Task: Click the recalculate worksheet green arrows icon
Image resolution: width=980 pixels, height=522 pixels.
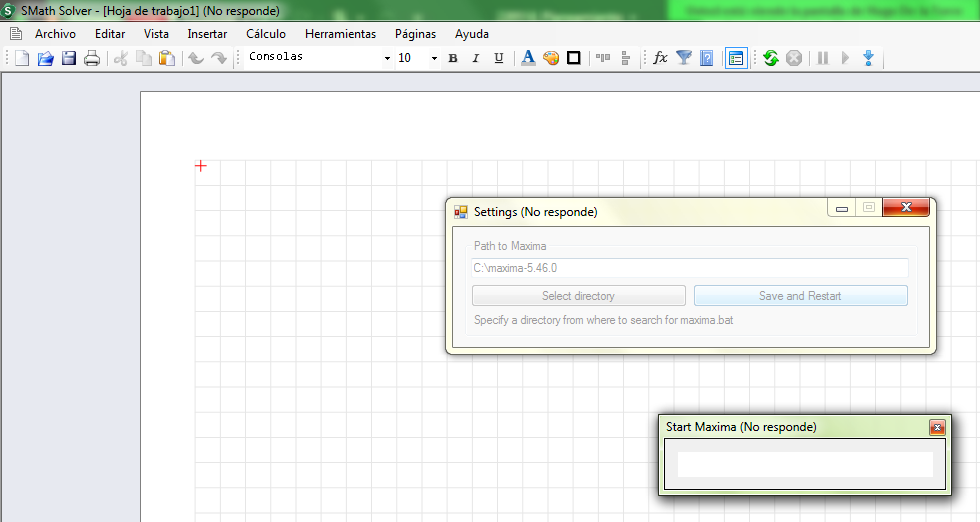Action: (770, 58)
